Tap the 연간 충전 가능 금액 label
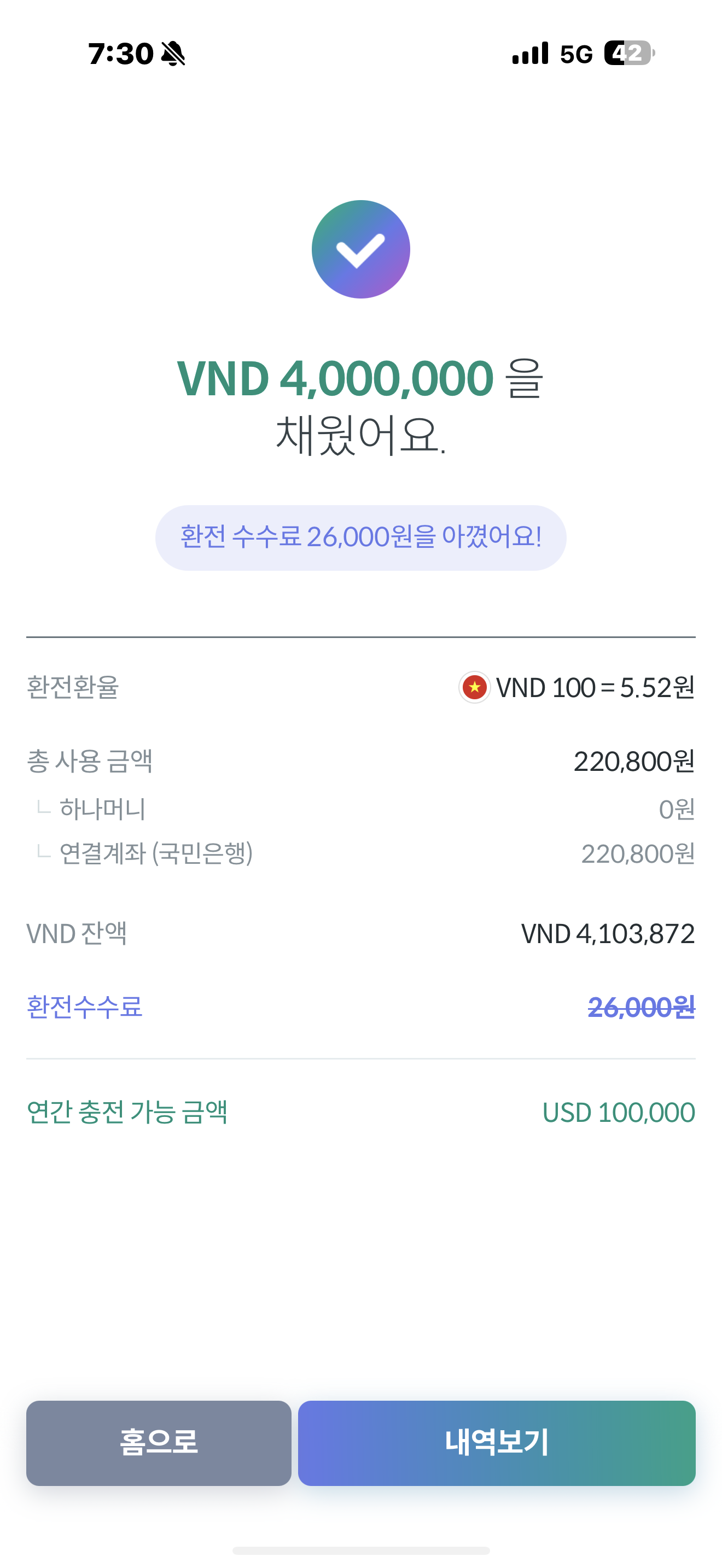Viewport: 722px width, 1568px height. [x=127, y=1112]
